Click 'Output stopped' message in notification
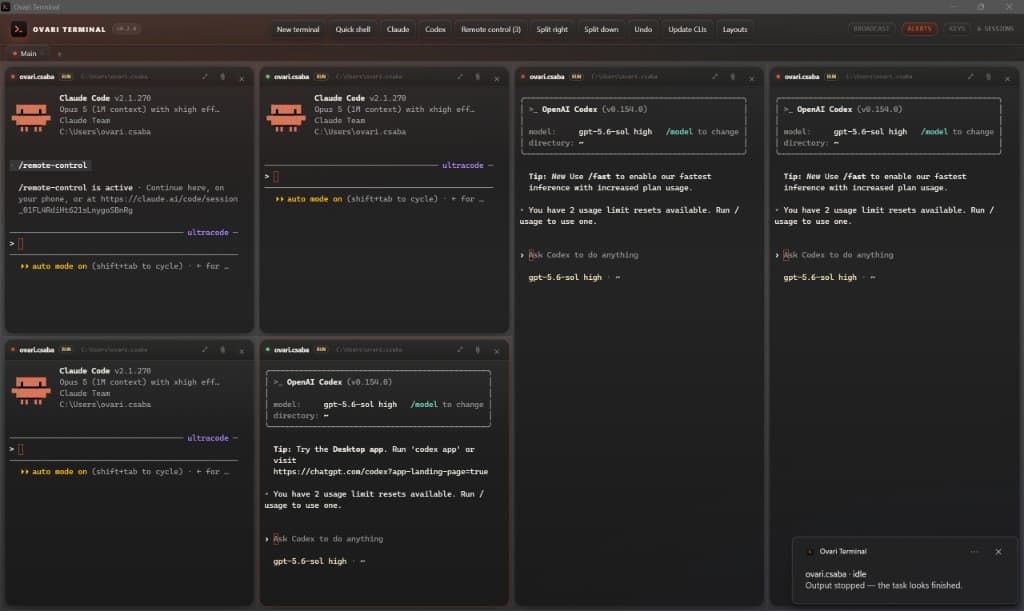Screen dimensions: 1024x611 tap(884, 586)
